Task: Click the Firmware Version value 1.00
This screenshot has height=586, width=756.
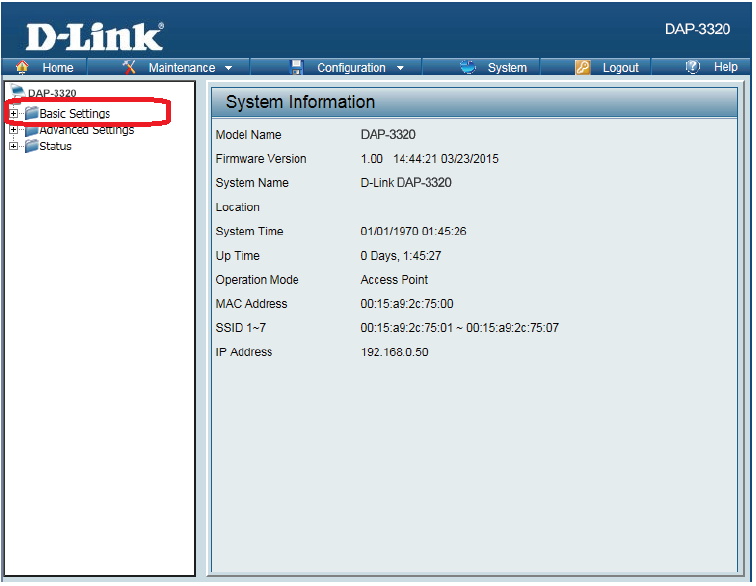Action: click(371, 159)
